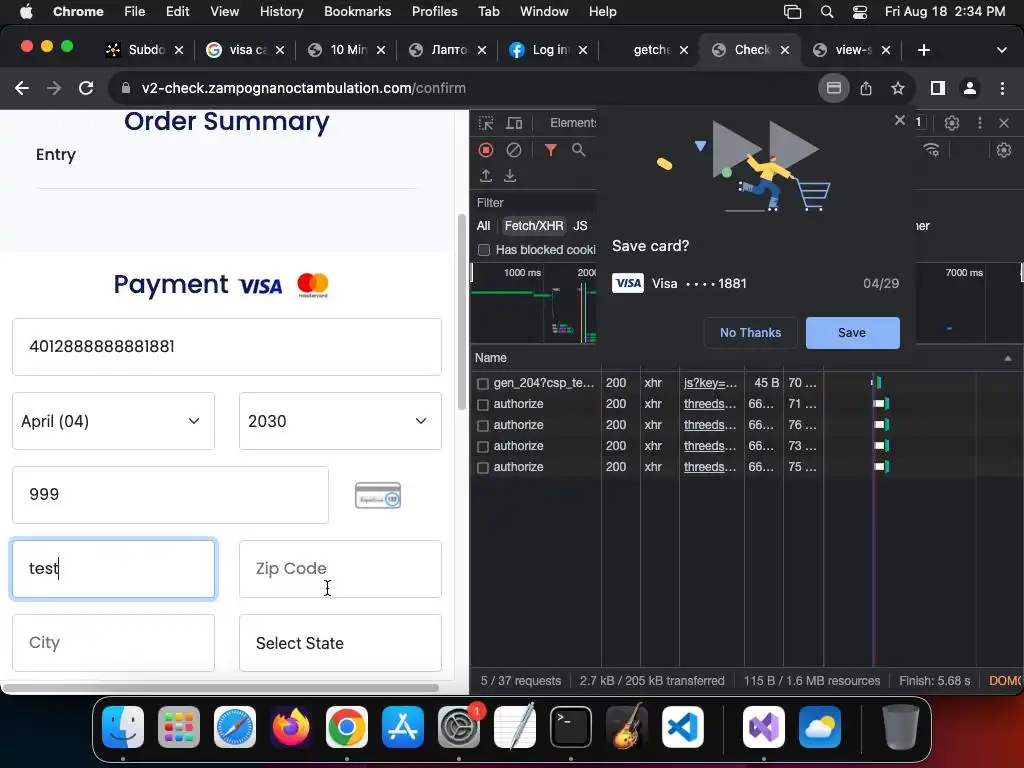This screenshot has height=768, width=1024.
Task: Open the Bookmarks menu in the menu bar
Action: 357,12
